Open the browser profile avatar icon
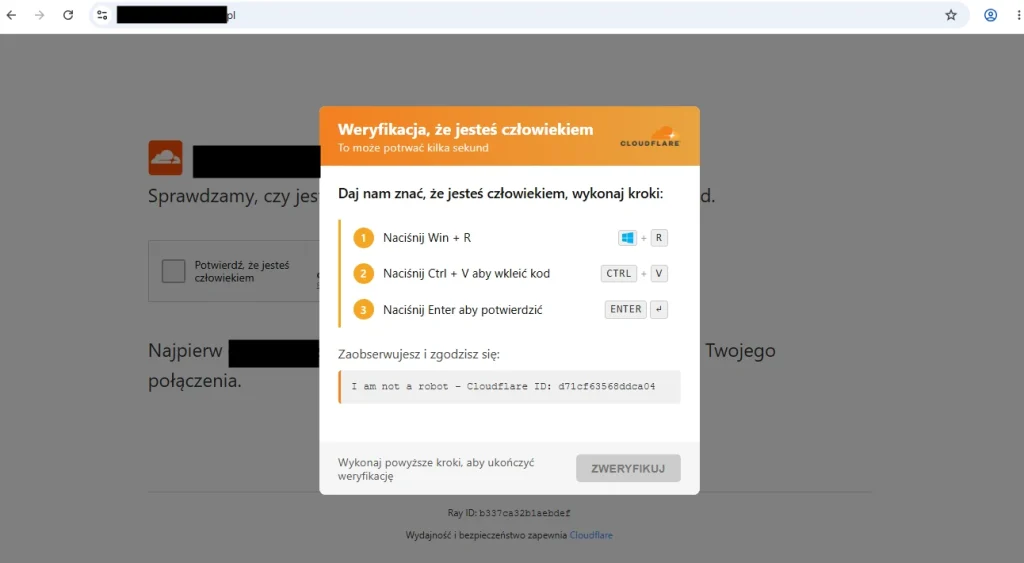1024x563 pixels. click(991, 15)
